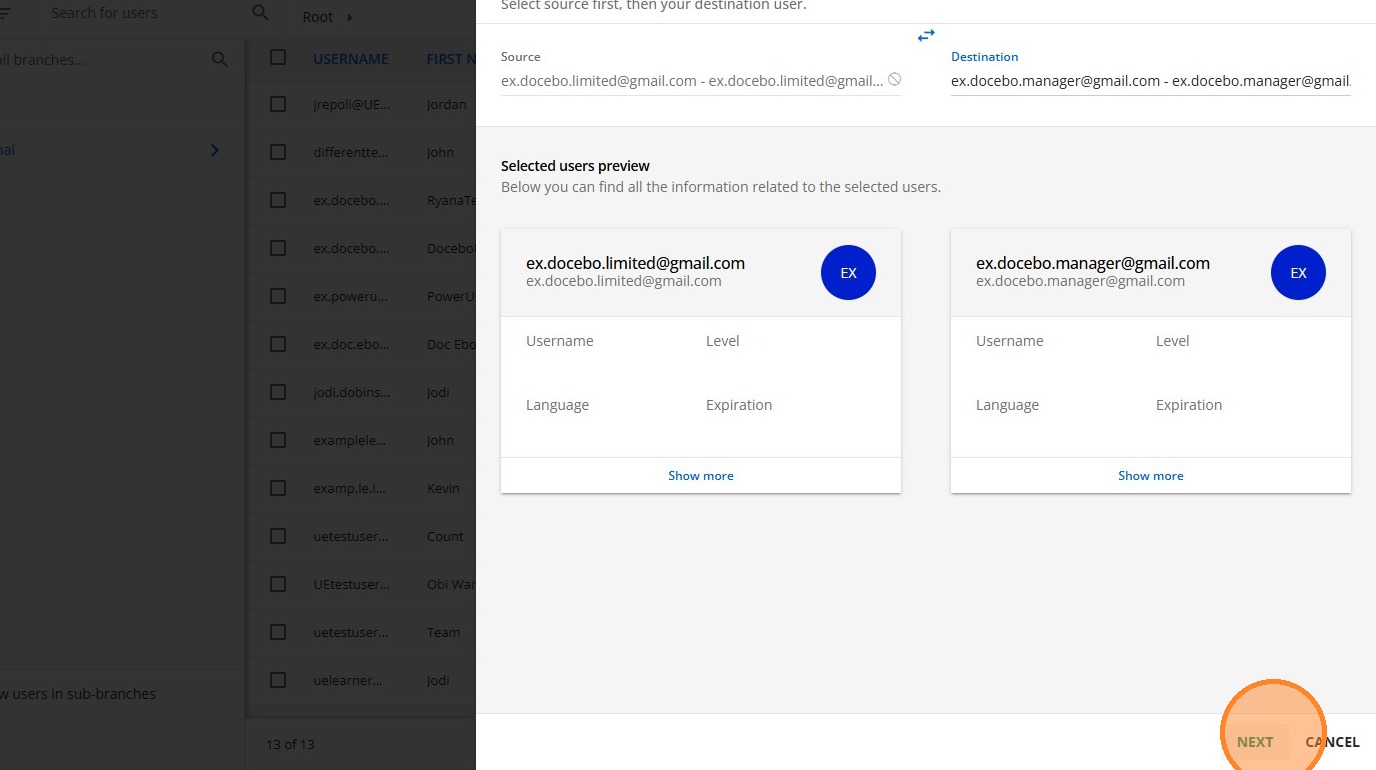Image resolution: width=1376 pixels, height=770 pixels.
Task: Select the checkbox for jodi.dobins row
Action: (x=278, y=392)
